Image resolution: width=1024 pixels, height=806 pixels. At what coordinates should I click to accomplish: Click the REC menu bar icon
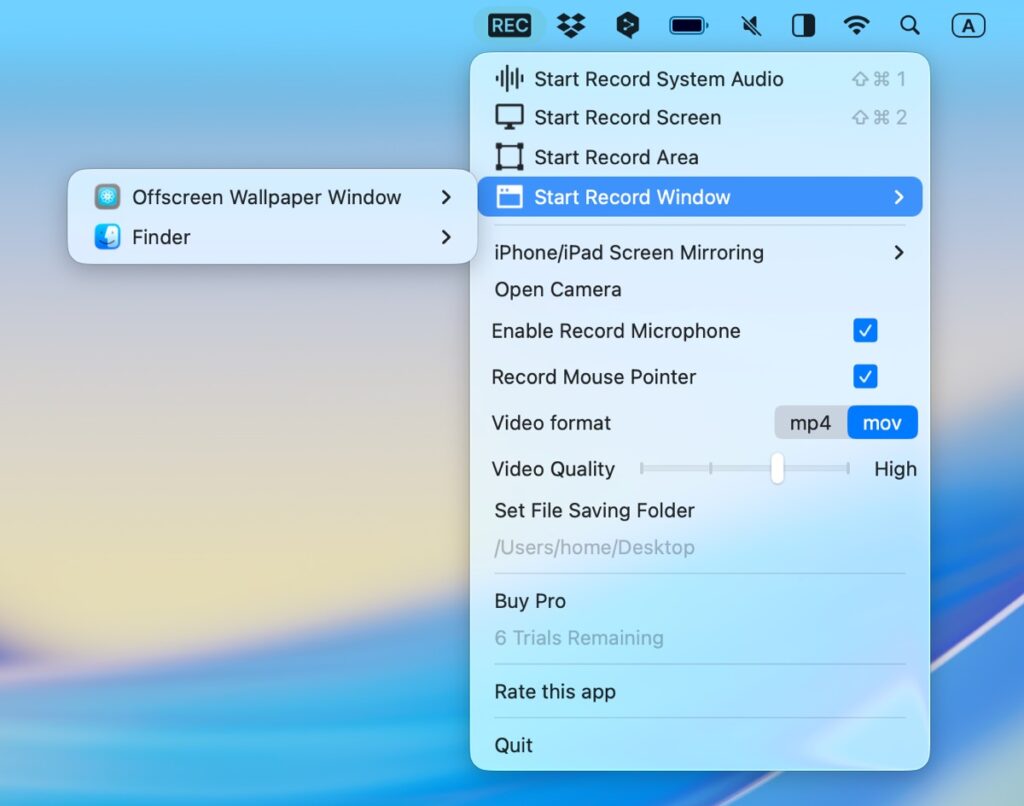(509, 26)
